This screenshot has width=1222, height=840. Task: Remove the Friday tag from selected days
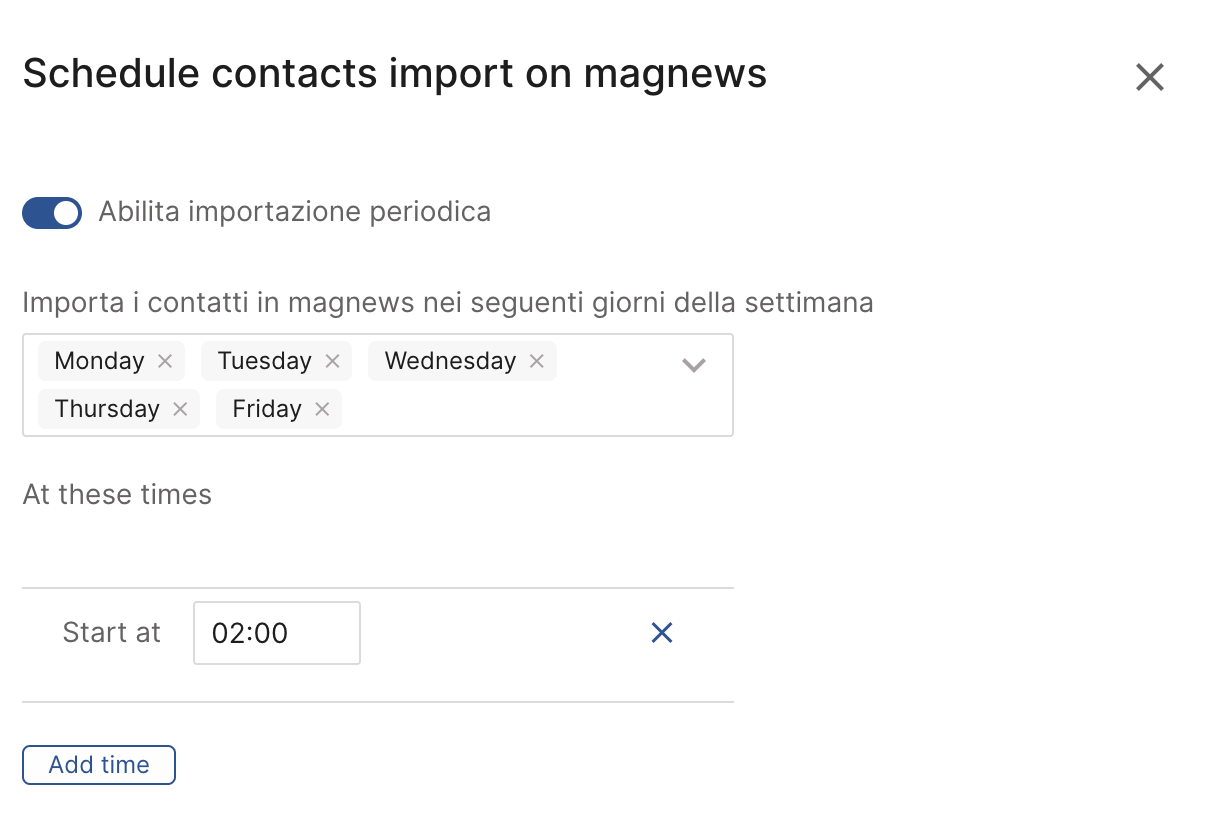click(x=322, y=409)
